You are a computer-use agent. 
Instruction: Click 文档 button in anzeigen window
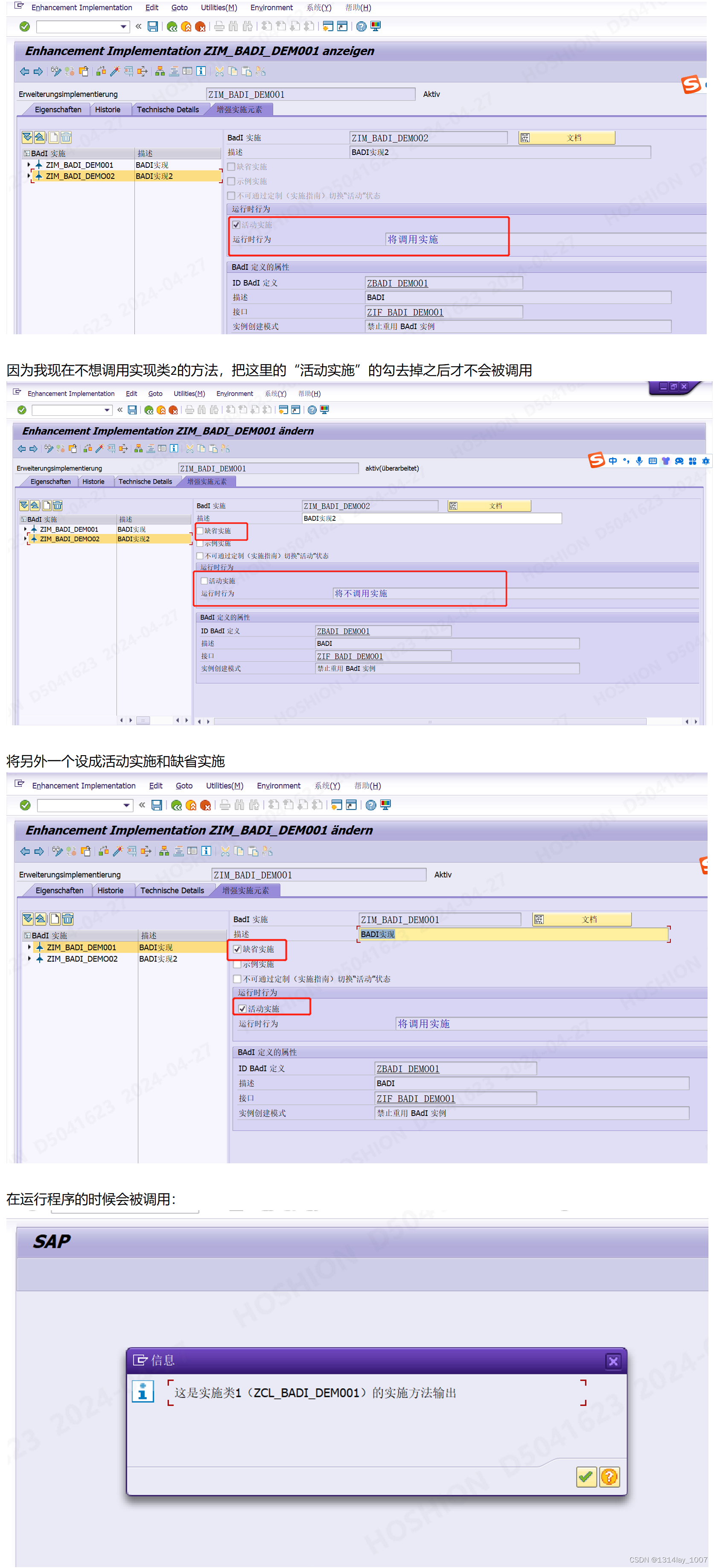pos(567,138)
